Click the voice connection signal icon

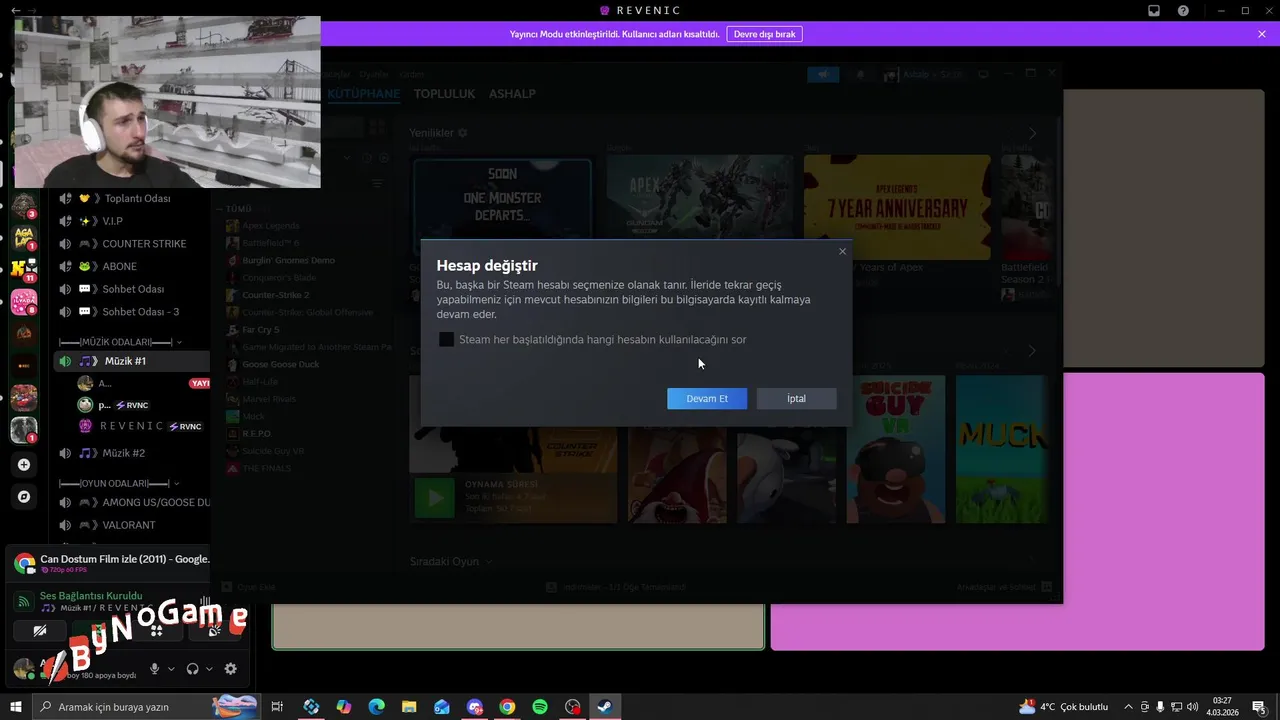click(x=24, y=601)
